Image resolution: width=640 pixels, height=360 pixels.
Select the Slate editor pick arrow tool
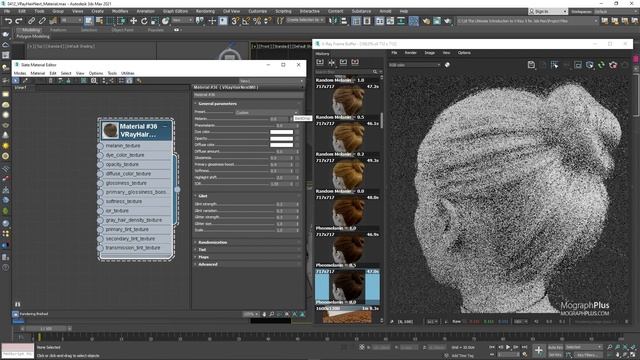[x=16, y=81]
